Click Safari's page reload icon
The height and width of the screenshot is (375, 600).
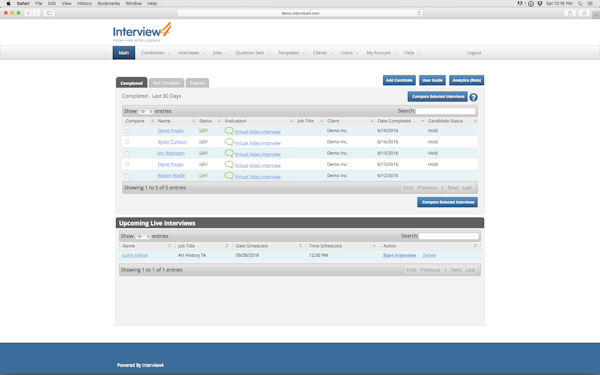(419, 13)
